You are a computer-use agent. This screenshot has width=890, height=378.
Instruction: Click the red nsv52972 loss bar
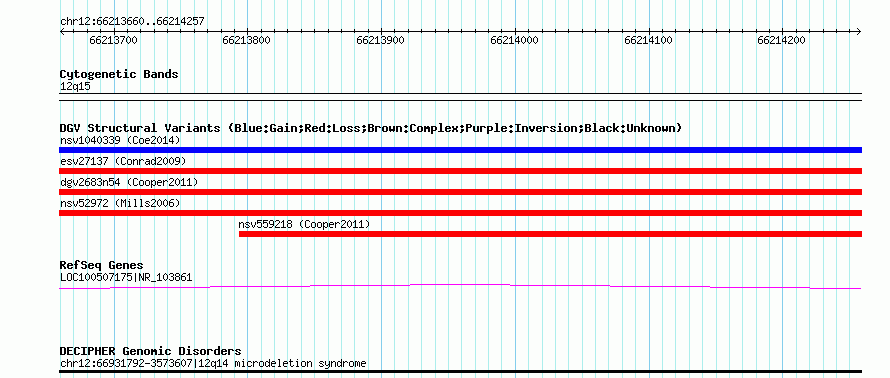pos(460,213)
